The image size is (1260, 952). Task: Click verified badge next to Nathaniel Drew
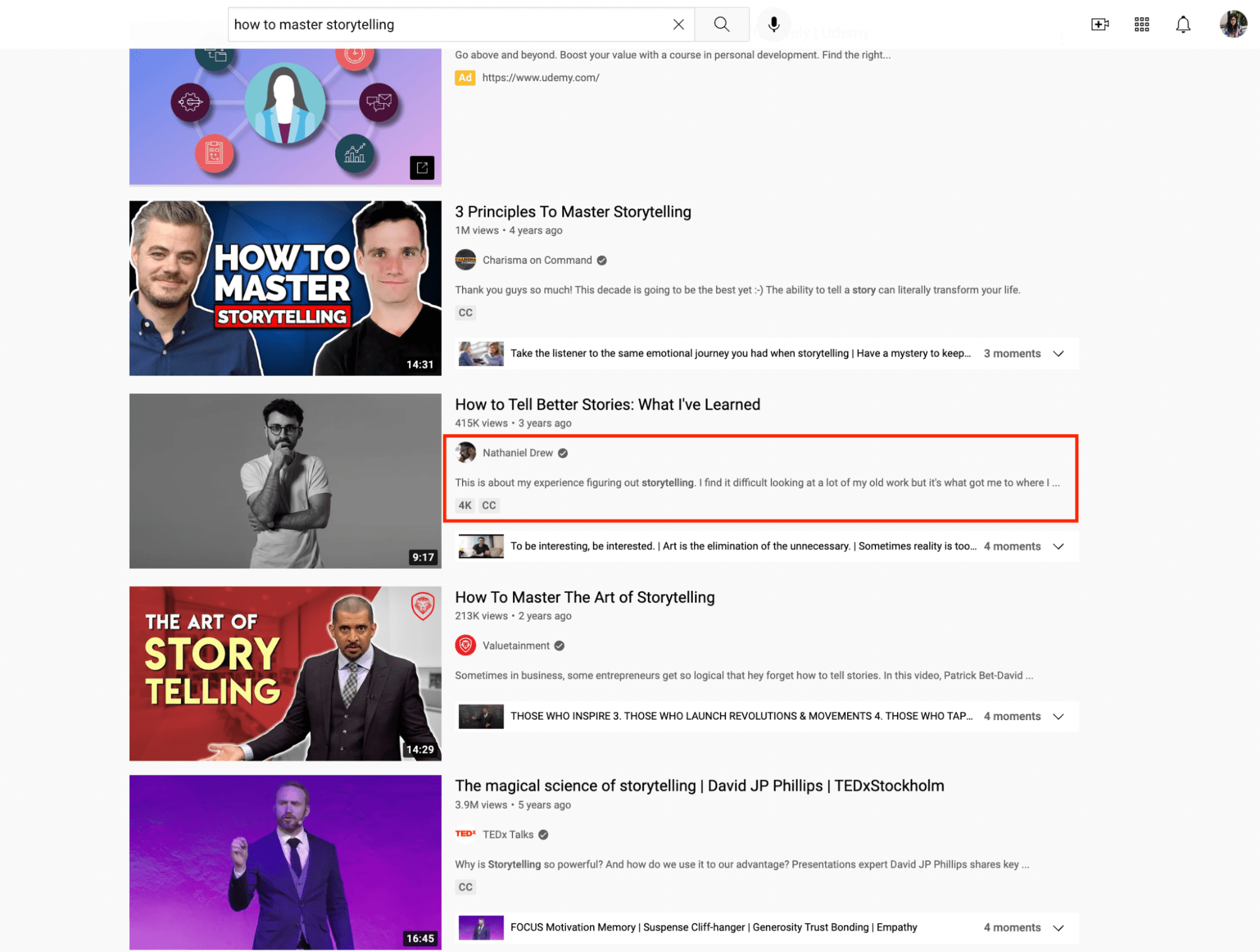[x=563, y=453]
